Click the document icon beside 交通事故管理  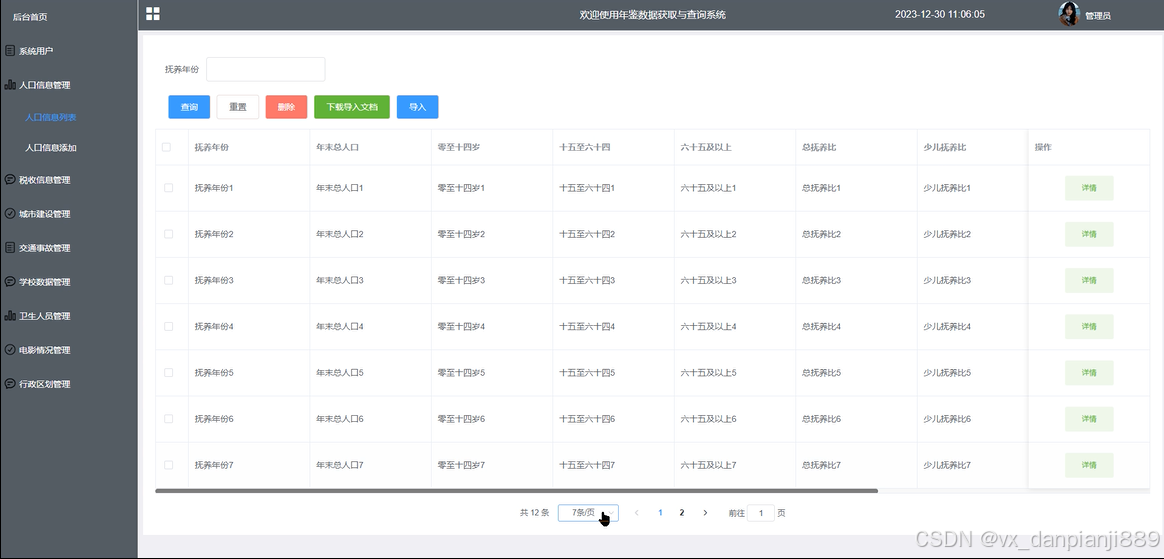10,248
